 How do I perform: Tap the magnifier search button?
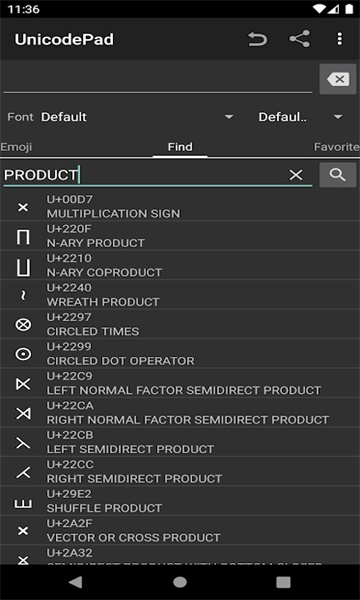(x=338, y=175)
